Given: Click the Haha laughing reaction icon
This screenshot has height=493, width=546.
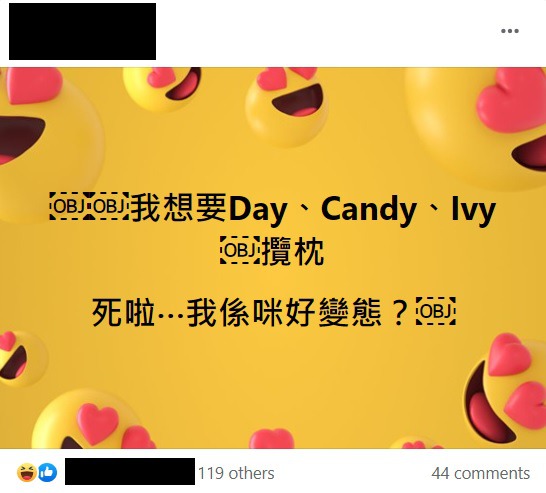Looking at the screenshot, I should pos(26,472).
